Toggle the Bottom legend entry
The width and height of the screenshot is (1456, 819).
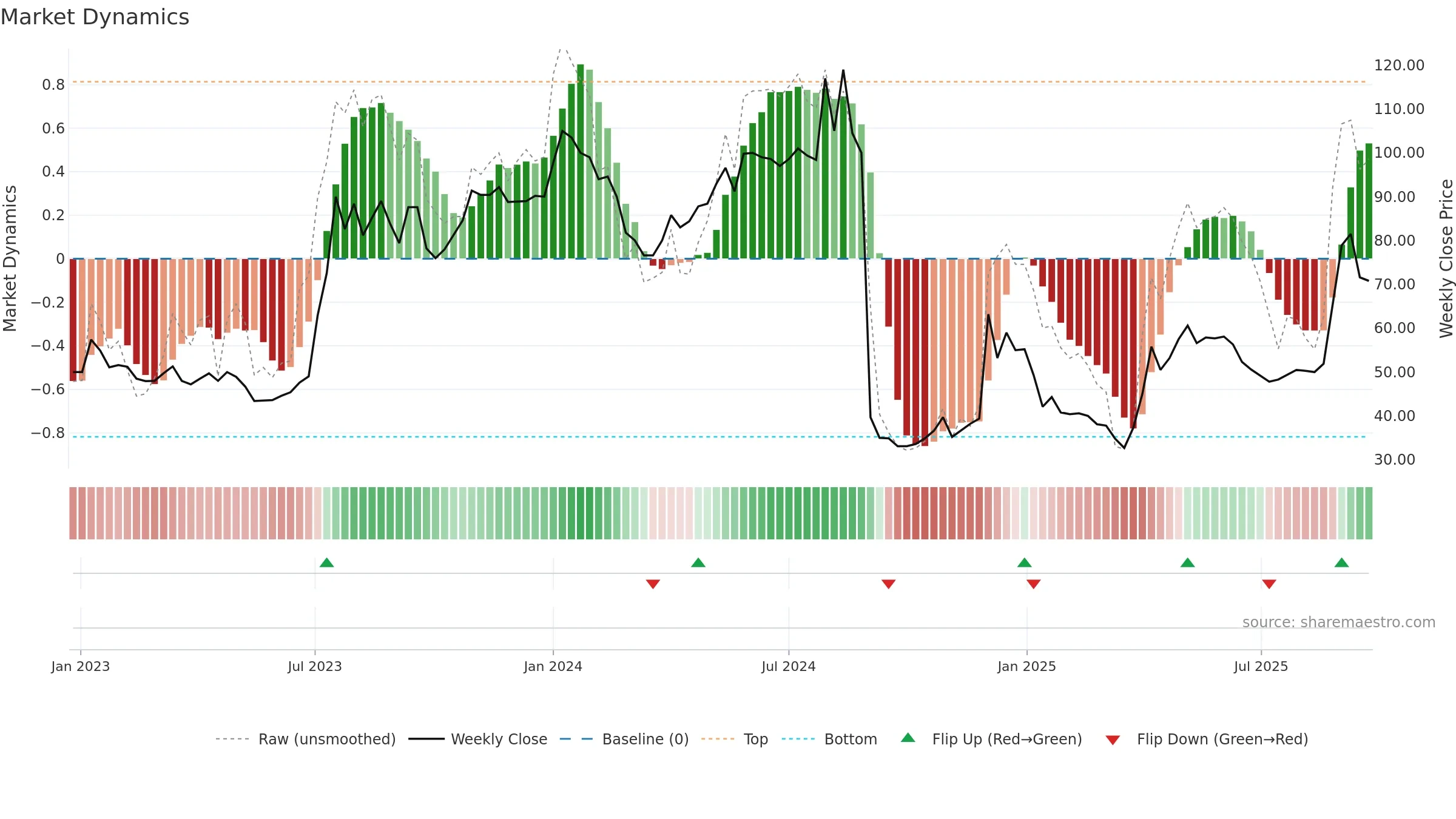pos(829,739)
